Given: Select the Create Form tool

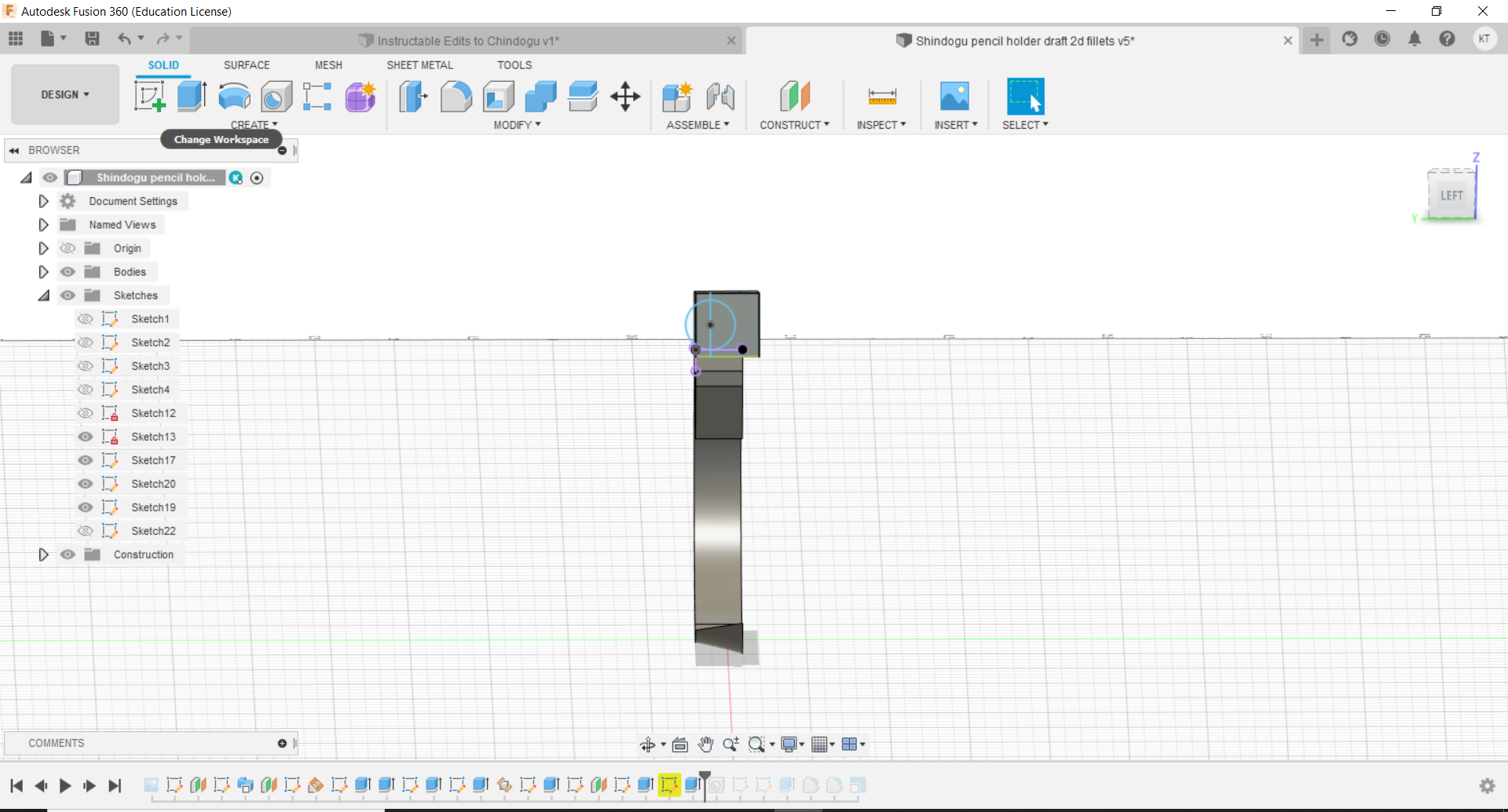Looking at the screenshot, I should pyautogui.click(x=361, y=97).
